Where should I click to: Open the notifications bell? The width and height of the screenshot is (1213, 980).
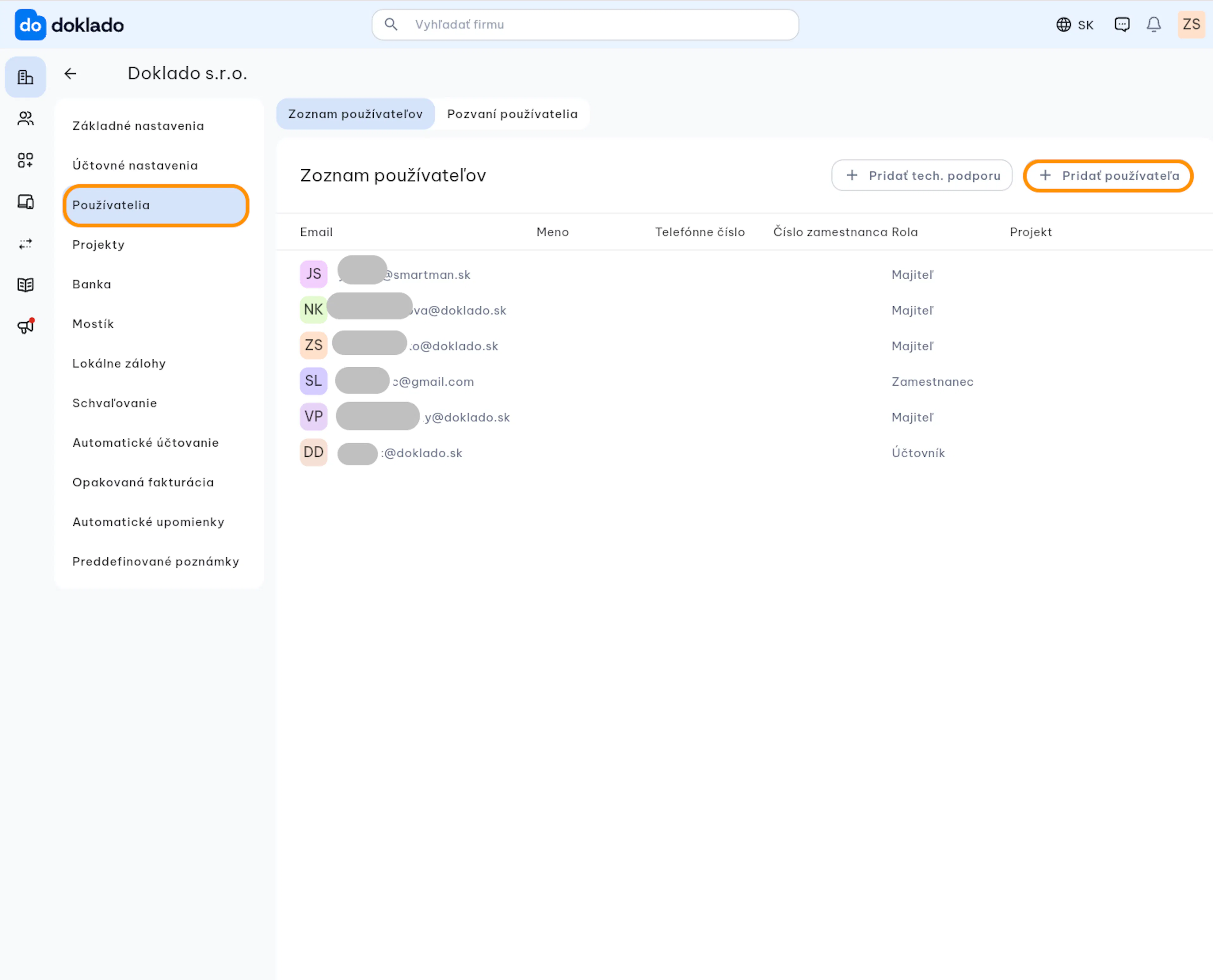pos(1154,24)
